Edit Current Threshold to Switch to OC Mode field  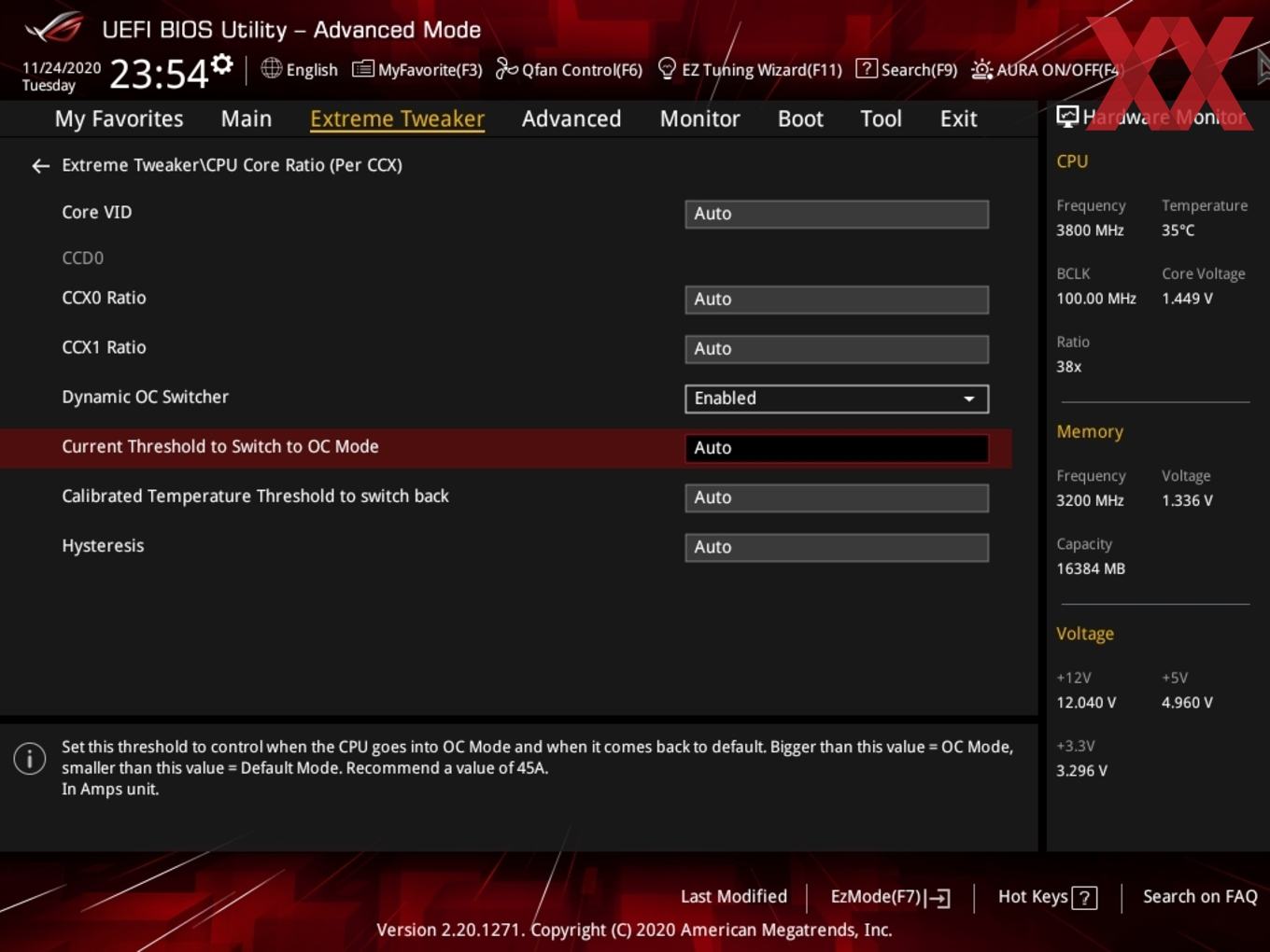tap(837, 448)
